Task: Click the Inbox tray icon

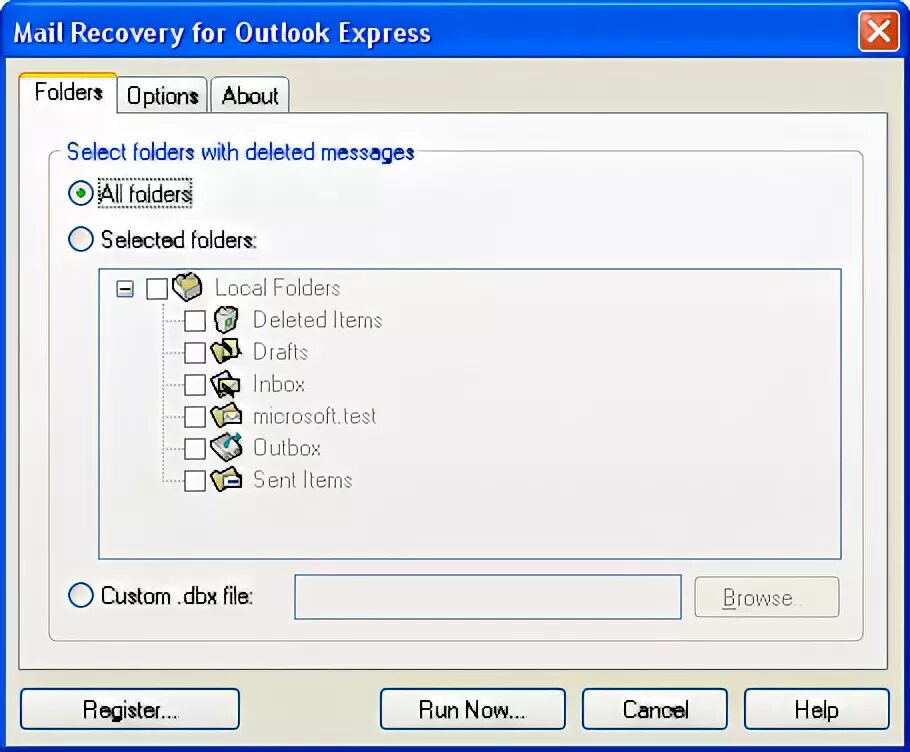Action: click(x=226, y=384)
